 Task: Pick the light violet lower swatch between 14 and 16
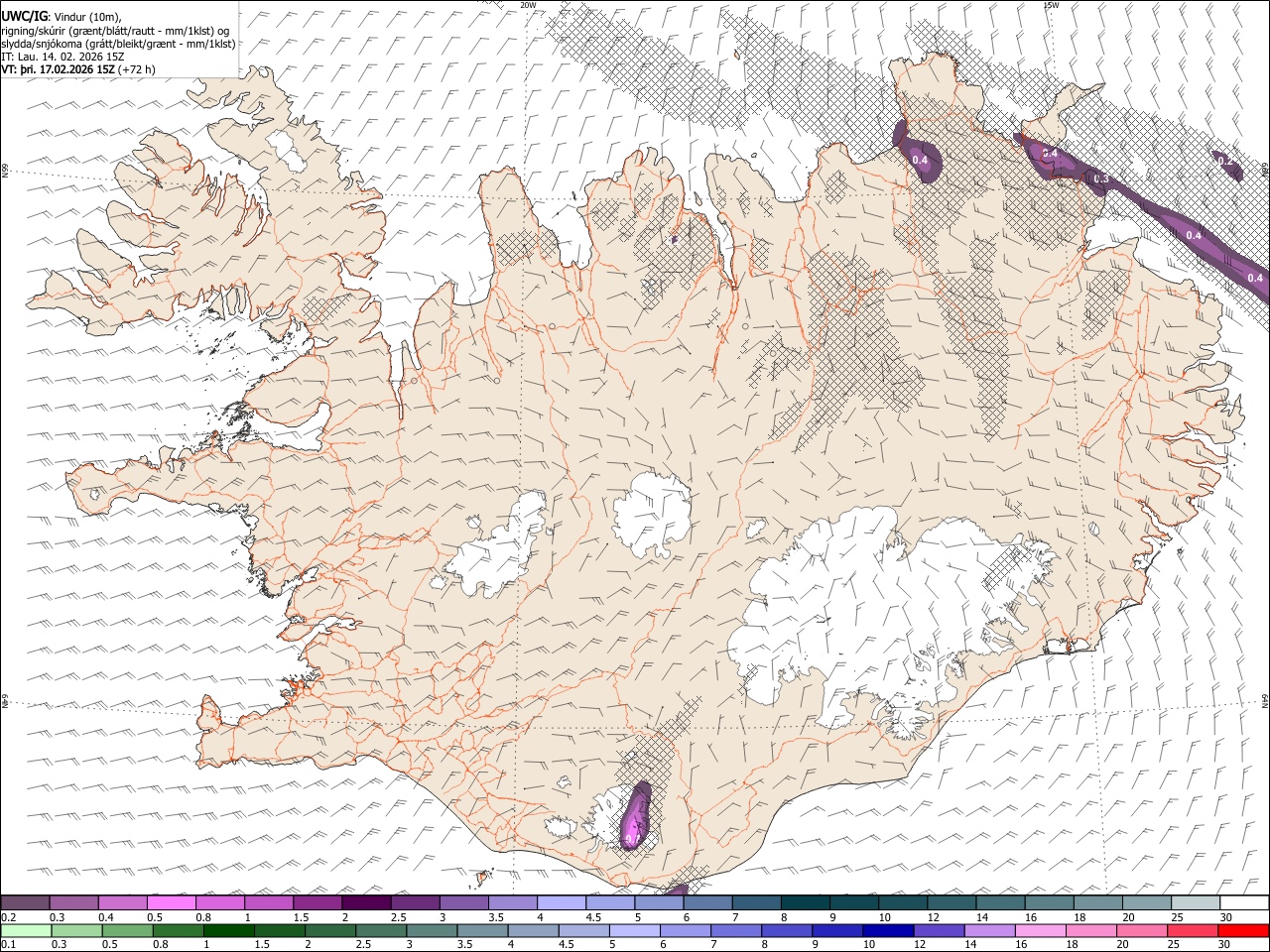coord(990,930)
